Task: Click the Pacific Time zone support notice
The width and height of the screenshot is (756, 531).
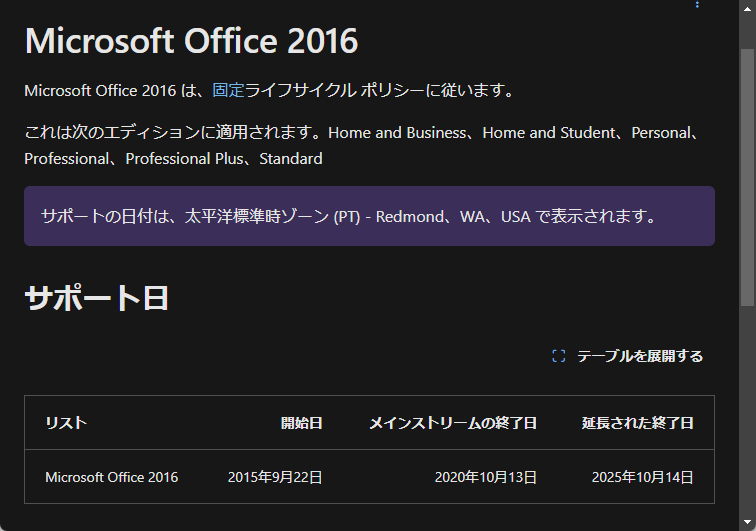Action: [369, 216]
